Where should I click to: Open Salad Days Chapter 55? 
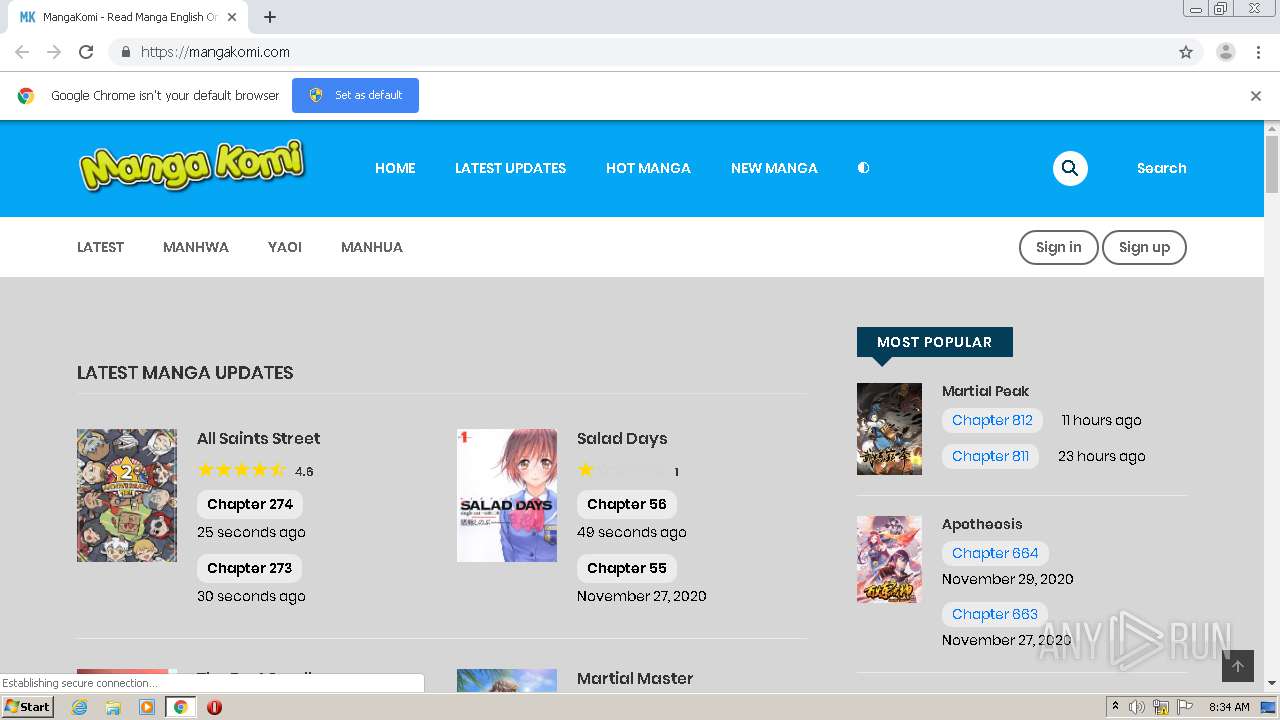pyautogui.click(x=627, y=568)
